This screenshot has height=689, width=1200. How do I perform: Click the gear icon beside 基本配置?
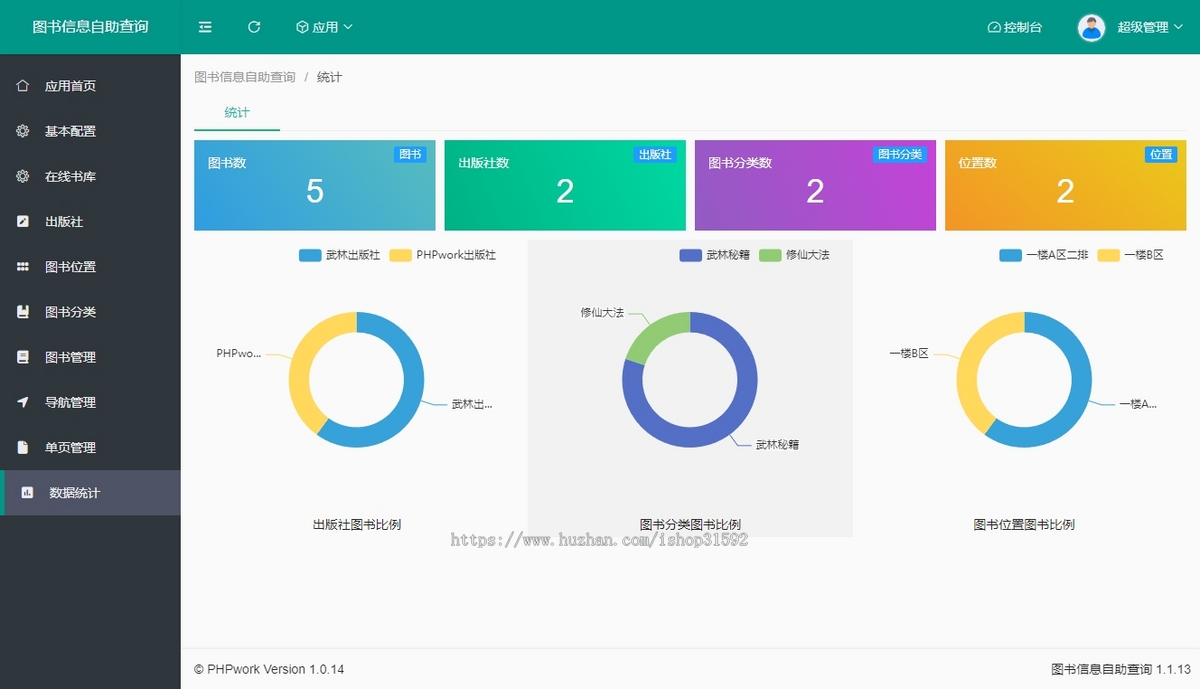tap(23, 131)
